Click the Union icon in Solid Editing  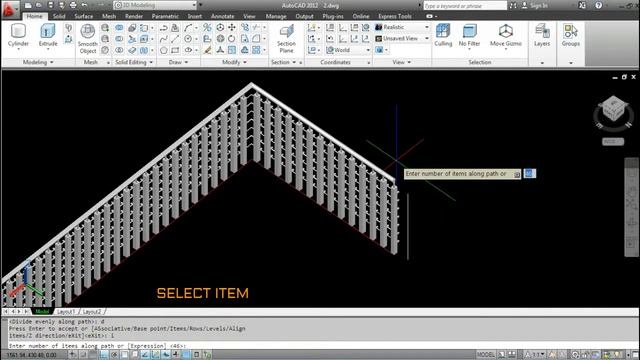pos(119,27)
